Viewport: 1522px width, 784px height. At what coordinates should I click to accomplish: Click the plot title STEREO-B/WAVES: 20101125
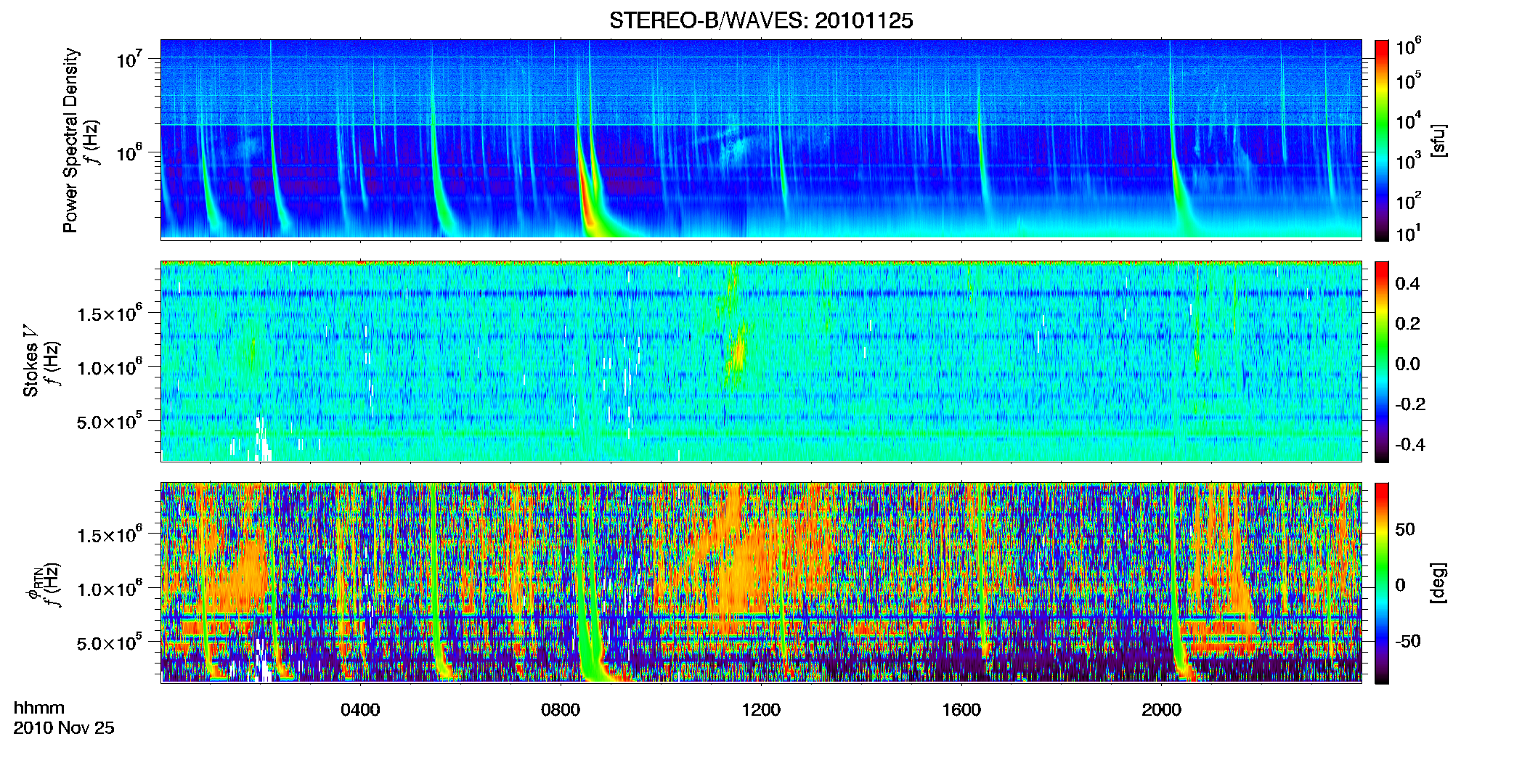[x=761, y=20]
